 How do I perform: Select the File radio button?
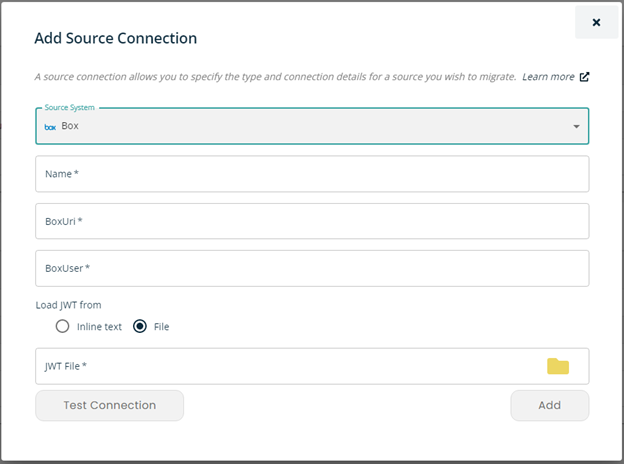(140, 326)
